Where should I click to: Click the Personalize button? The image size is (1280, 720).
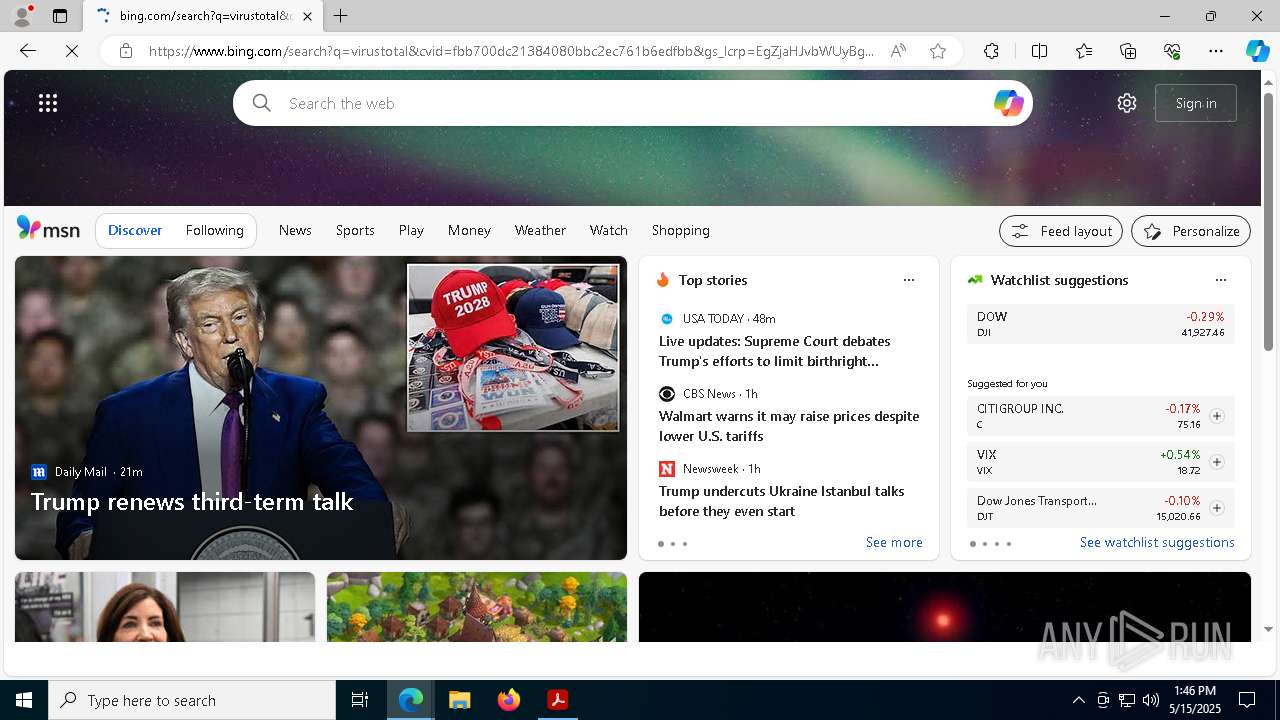click(1191, 231)
